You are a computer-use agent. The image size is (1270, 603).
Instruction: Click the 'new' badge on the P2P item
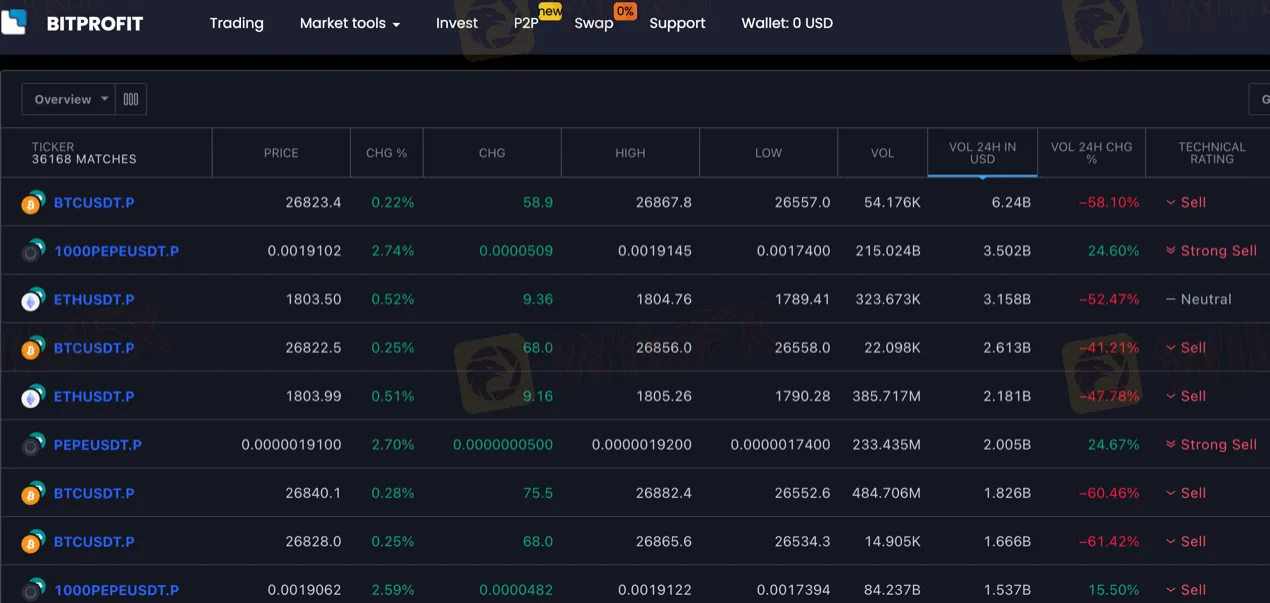[x=549, y=13]
